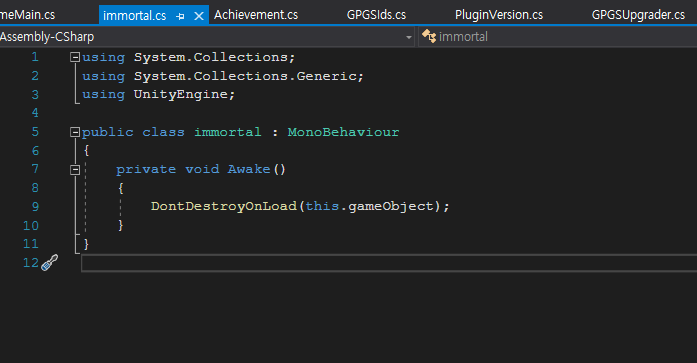697x363 pixels.
Task: Open the GPGSUpgrader.cs tab
Action: [638, 15]
